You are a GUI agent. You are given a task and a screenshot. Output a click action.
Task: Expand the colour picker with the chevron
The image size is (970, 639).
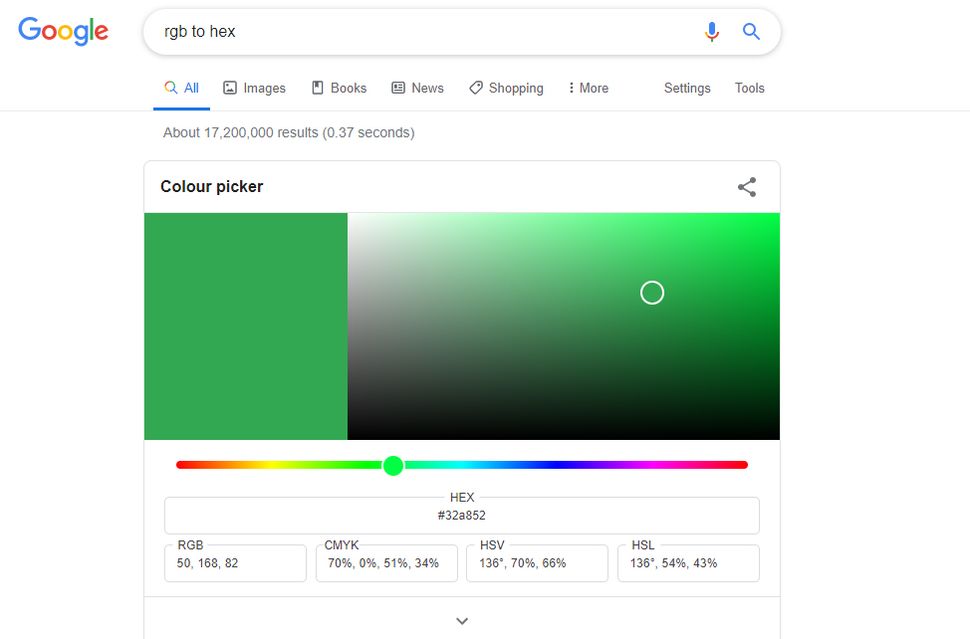(461, 620)
